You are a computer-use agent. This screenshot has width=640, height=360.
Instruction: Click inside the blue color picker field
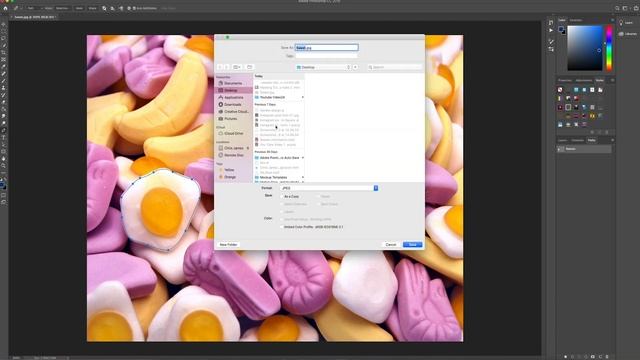[x=584, y=48]
